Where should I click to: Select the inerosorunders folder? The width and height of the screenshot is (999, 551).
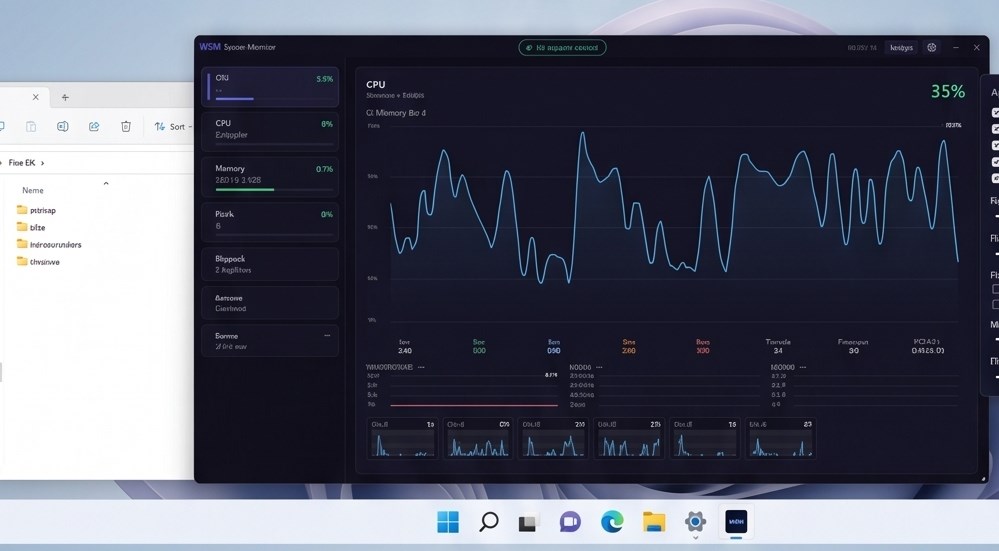pos(49,244)
